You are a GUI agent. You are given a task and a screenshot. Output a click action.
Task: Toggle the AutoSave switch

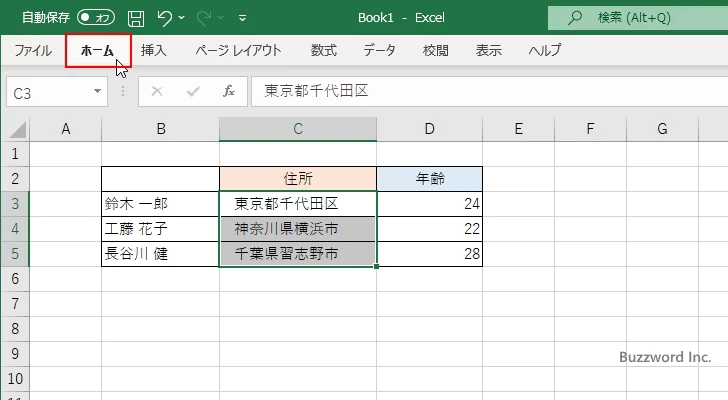(x=96, y=17)
